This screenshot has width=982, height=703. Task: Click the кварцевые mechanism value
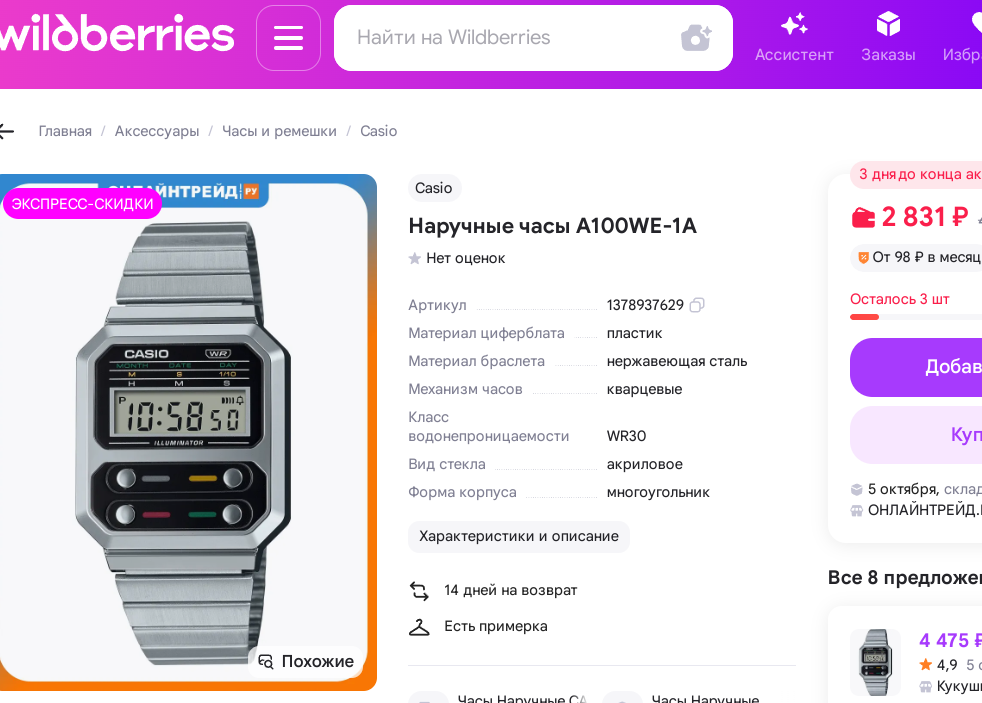coord(644,389)
